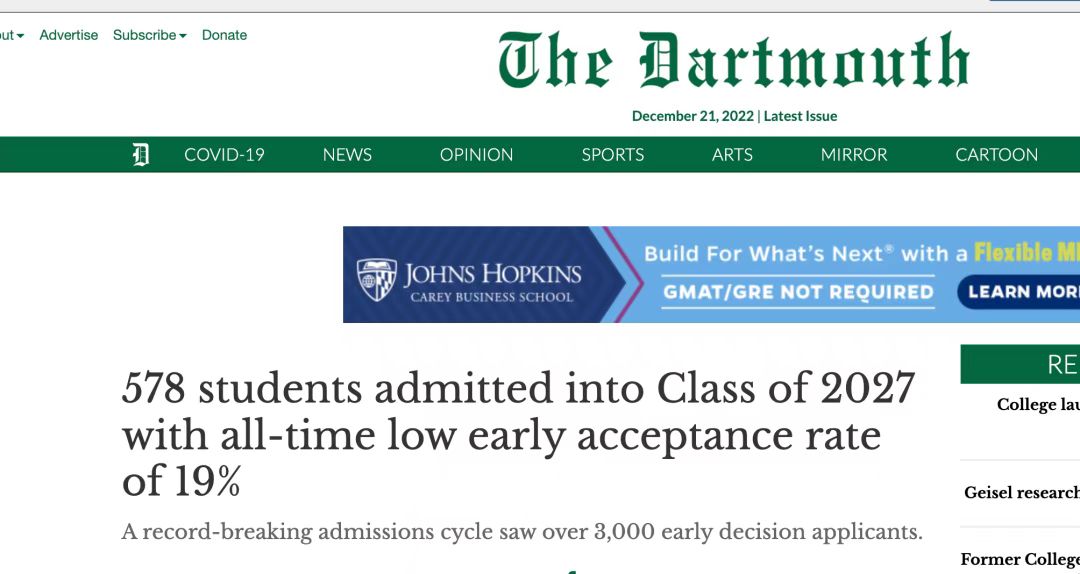Open the December 21, 2022 date link
This screenshot has height=574, width=1080.
692,116
